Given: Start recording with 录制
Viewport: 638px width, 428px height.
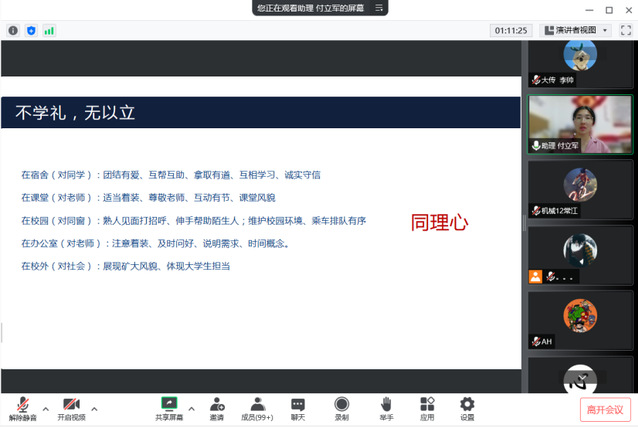Looking at the screenshot, I should point(342,408).
